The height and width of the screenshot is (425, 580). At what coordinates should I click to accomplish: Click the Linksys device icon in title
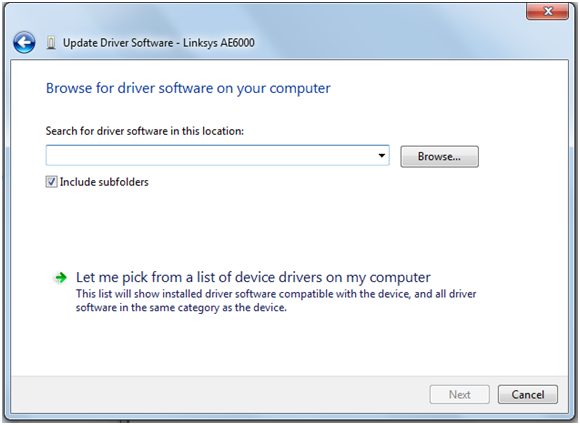51,43
